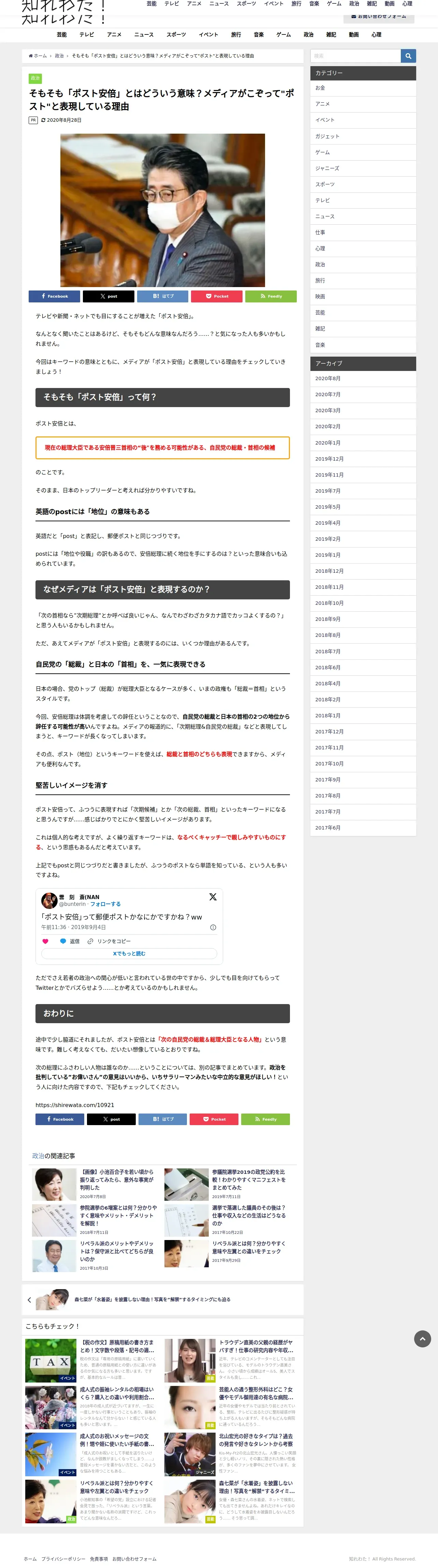This screenshot has height=1568, width=438.
Task: Click the tweet author's profile avatar
Action: point(49,900)
